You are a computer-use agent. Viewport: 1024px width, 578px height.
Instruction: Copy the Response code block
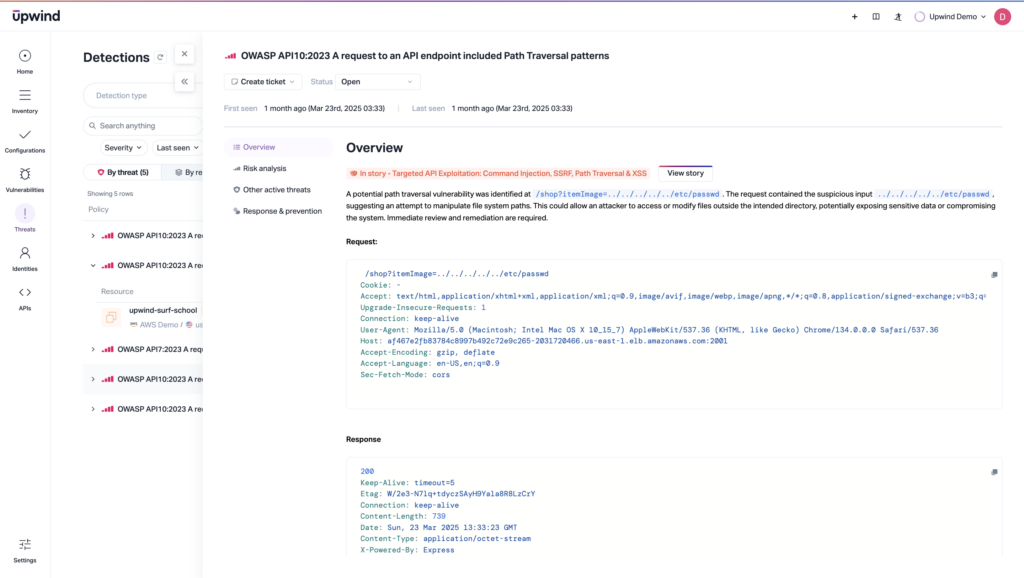994,472
